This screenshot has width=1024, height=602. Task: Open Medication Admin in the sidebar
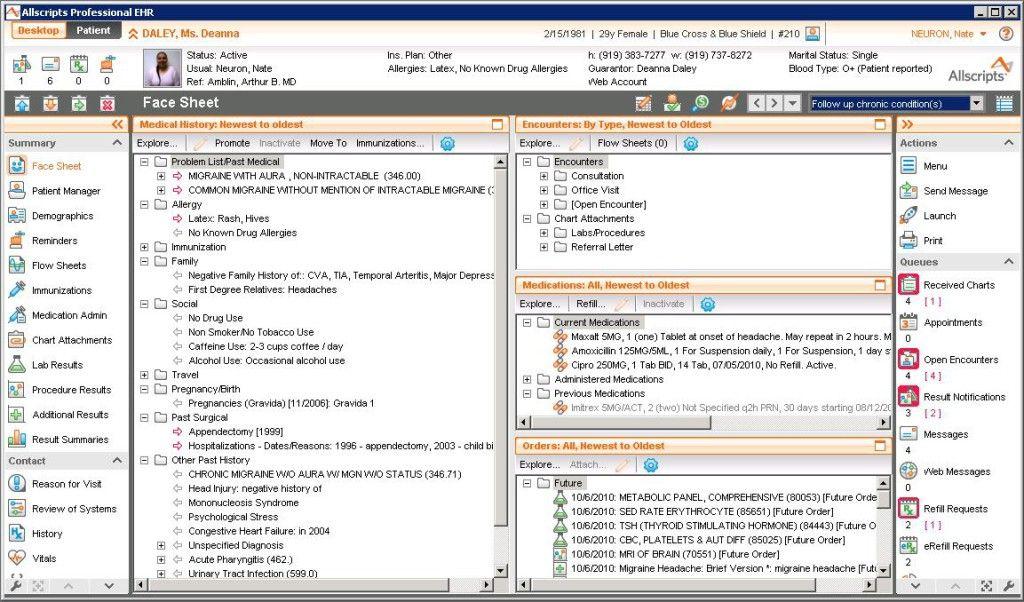coord(68,315)
